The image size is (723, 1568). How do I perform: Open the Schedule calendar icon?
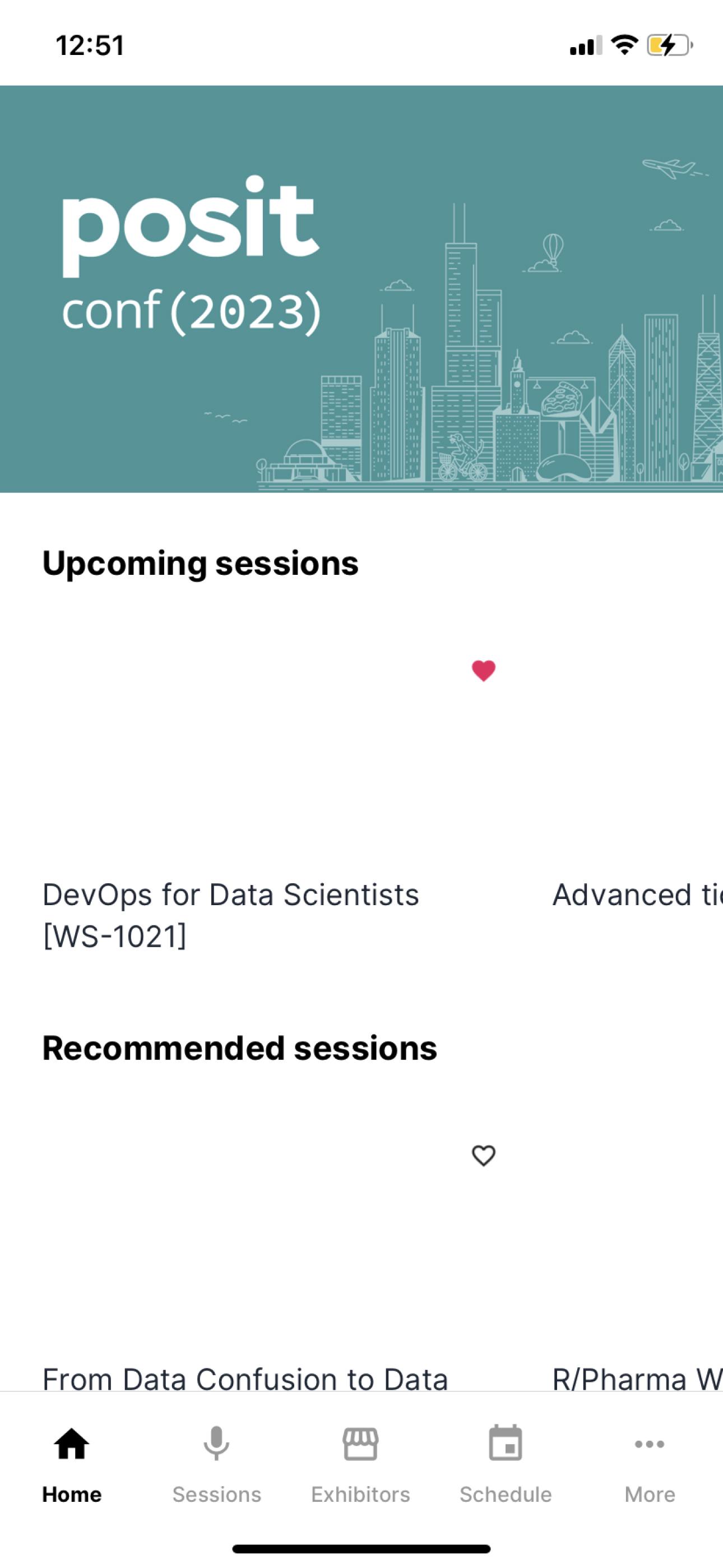[505, 1443]
